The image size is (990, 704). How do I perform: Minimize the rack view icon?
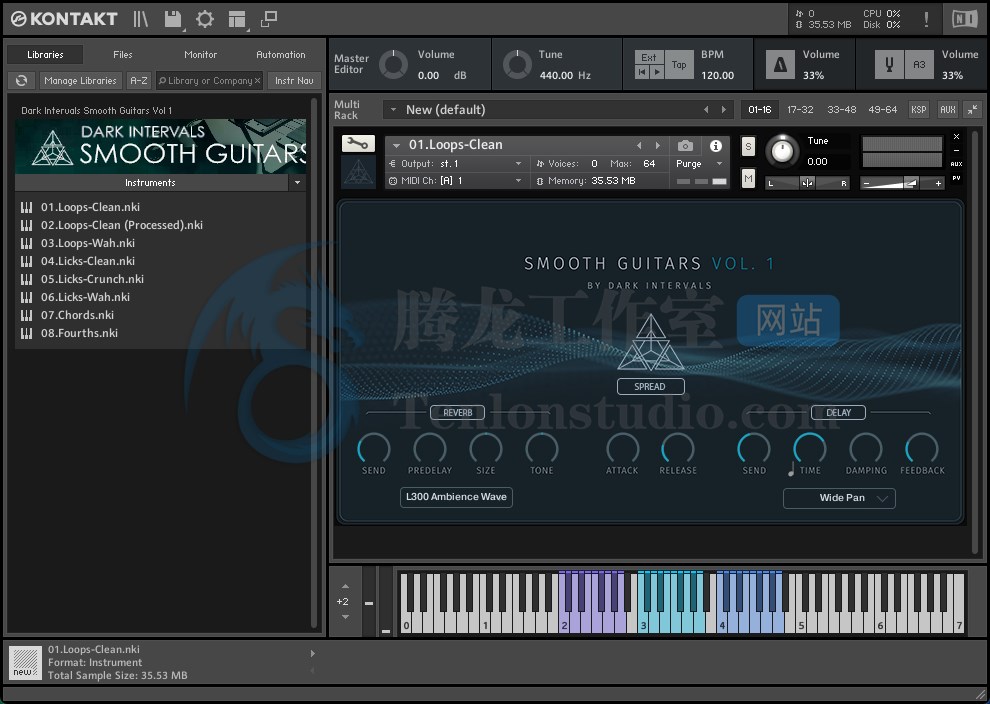[x=972, y=110]
